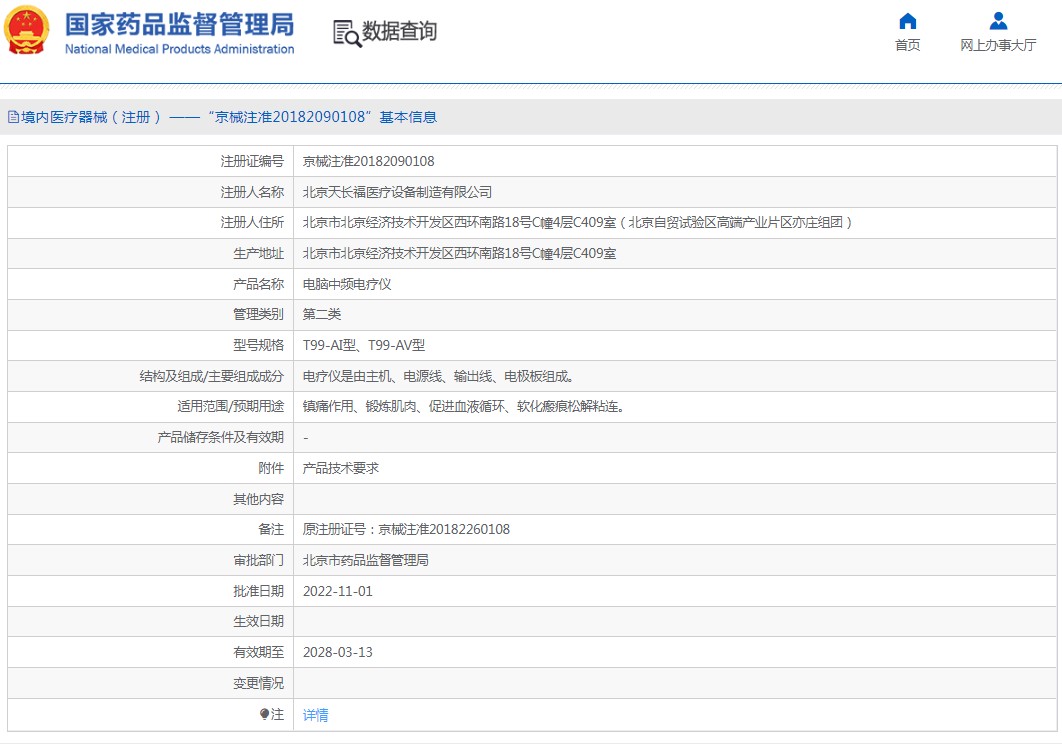Screen dimensions: 1062x744
Task: Click the 产品储存条件及有效期 label
Action: pos(221,438)
